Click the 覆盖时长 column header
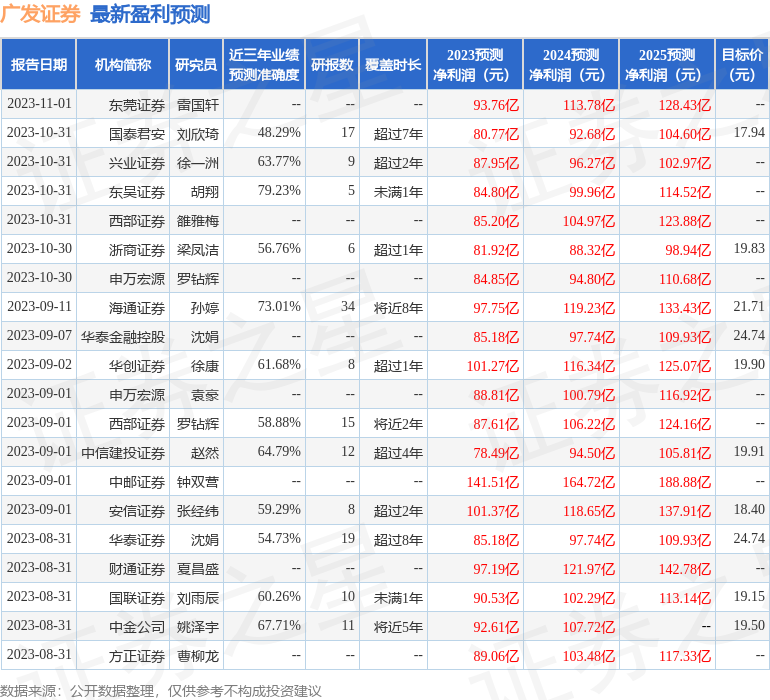Viewport: 770px width, 700px height. (x=393, y=64)
